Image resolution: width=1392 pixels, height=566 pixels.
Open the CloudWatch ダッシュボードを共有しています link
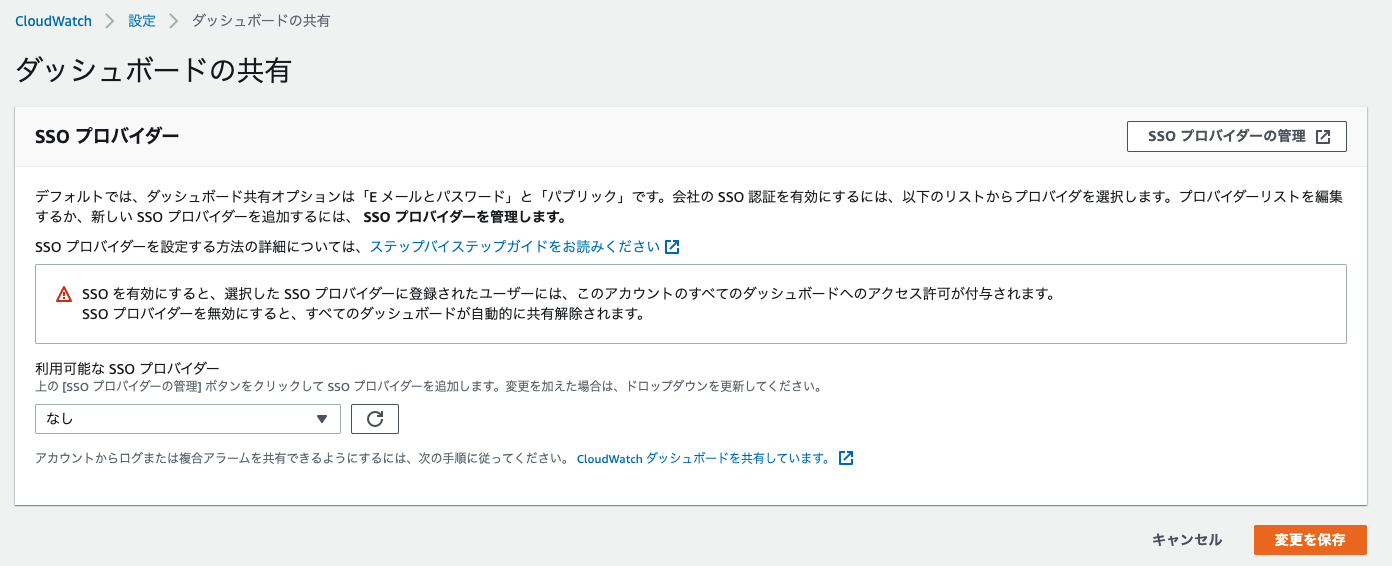[x=703, y=459]
